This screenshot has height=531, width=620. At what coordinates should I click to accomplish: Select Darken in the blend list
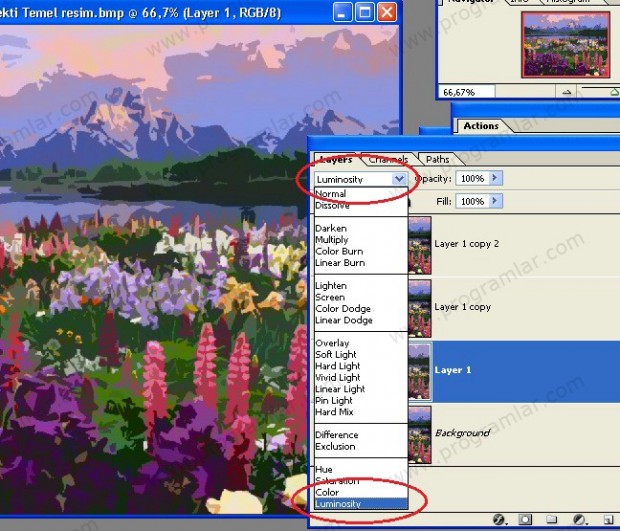(331, 228)
